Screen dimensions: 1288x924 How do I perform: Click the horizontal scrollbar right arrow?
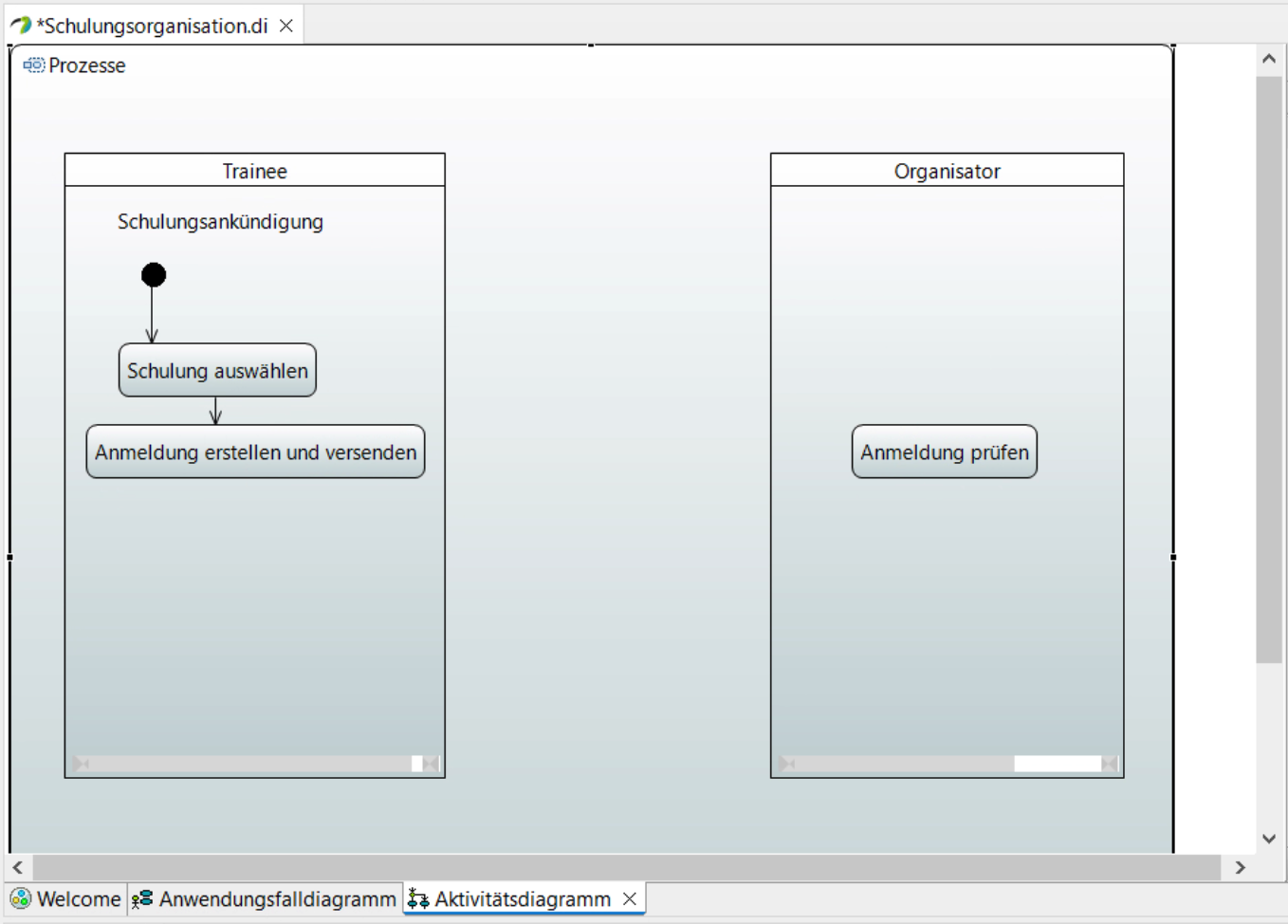coord(1240,867)
